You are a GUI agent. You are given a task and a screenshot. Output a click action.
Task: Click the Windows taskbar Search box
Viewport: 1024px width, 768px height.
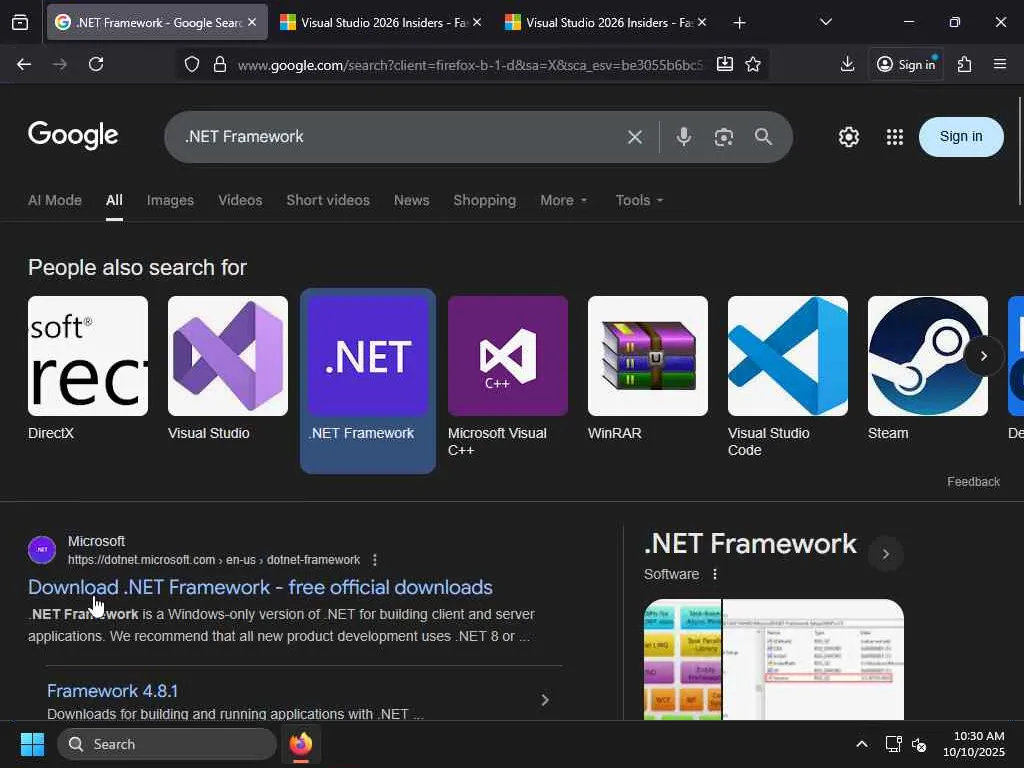(167, 744)
